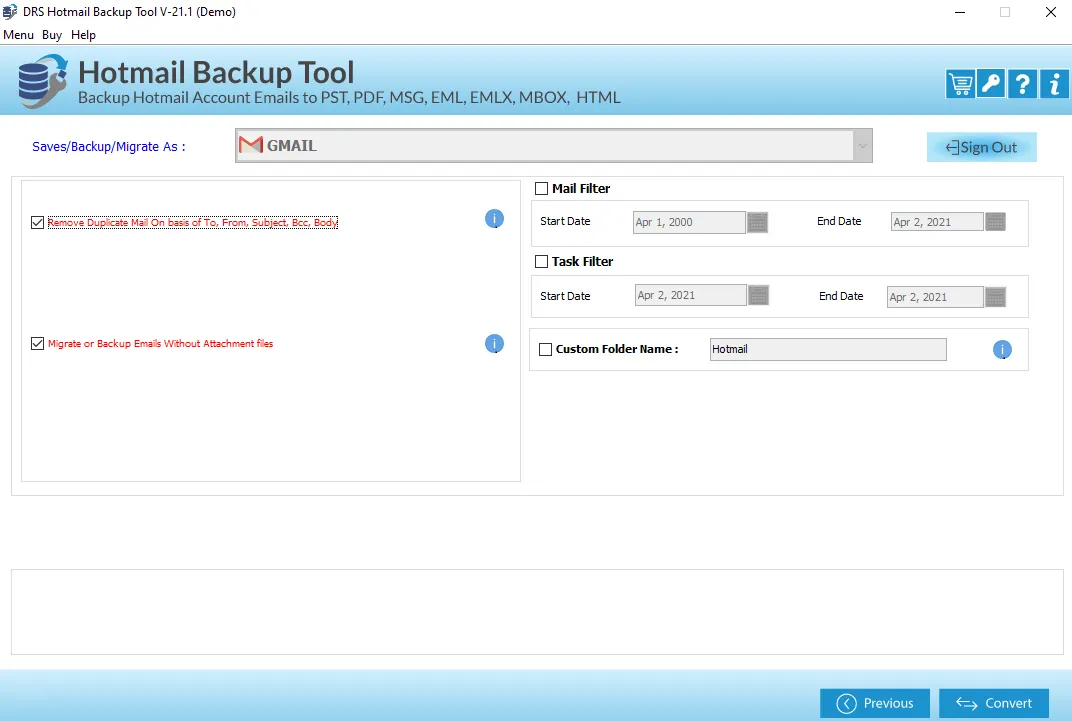This screenshot has width=1072, height=721.
Task: Click the GMAIL text in the dropdown
Action: tap(292, 146)
